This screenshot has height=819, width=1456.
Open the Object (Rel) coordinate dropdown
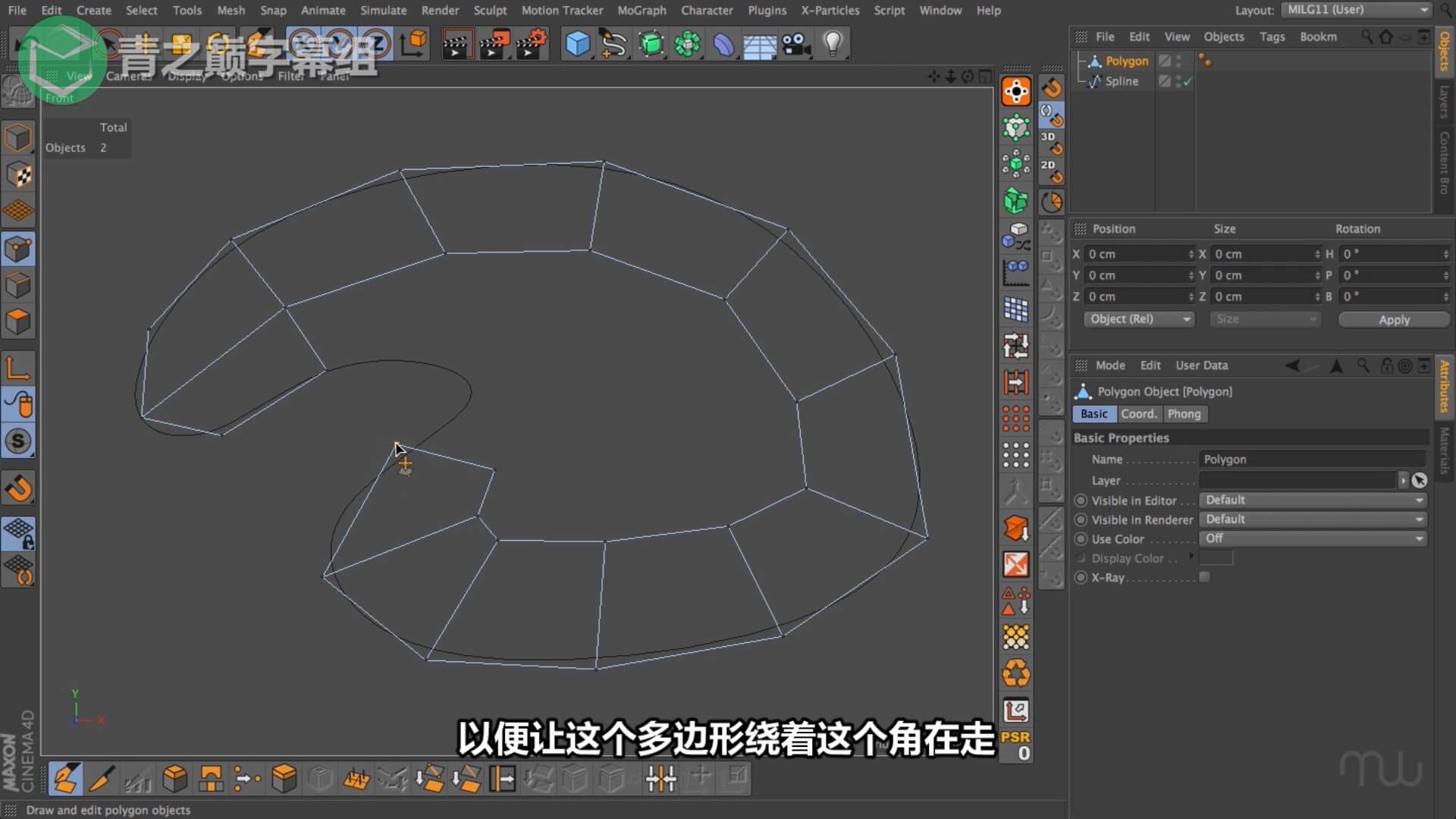coord(1139,319)
